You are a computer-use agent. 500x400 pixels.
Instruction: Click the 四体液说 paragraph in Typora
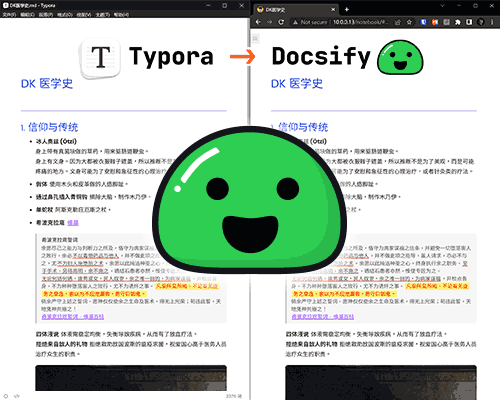(116, 334)
